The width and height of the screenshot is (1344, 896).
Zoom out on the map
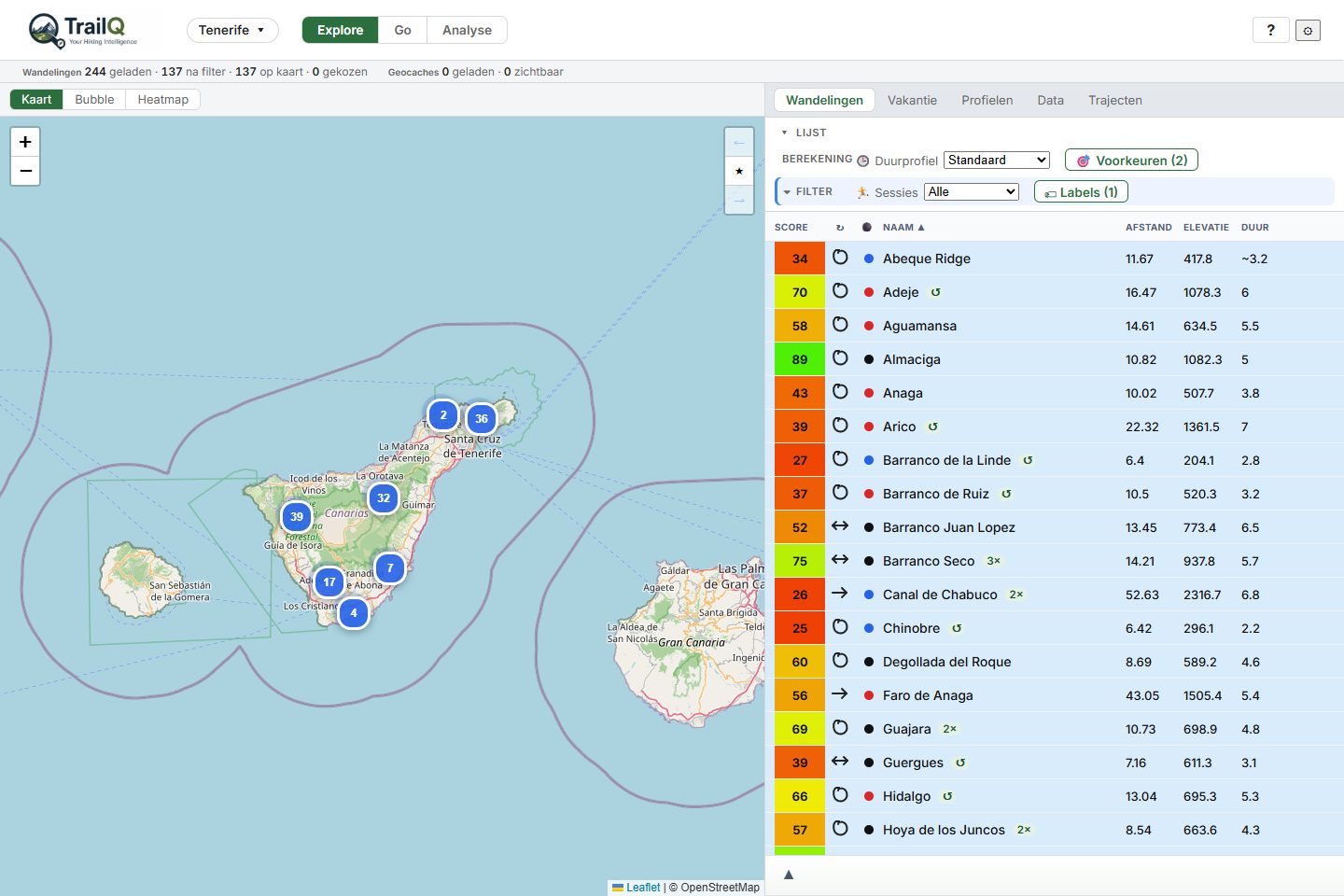tap(25, 171)
